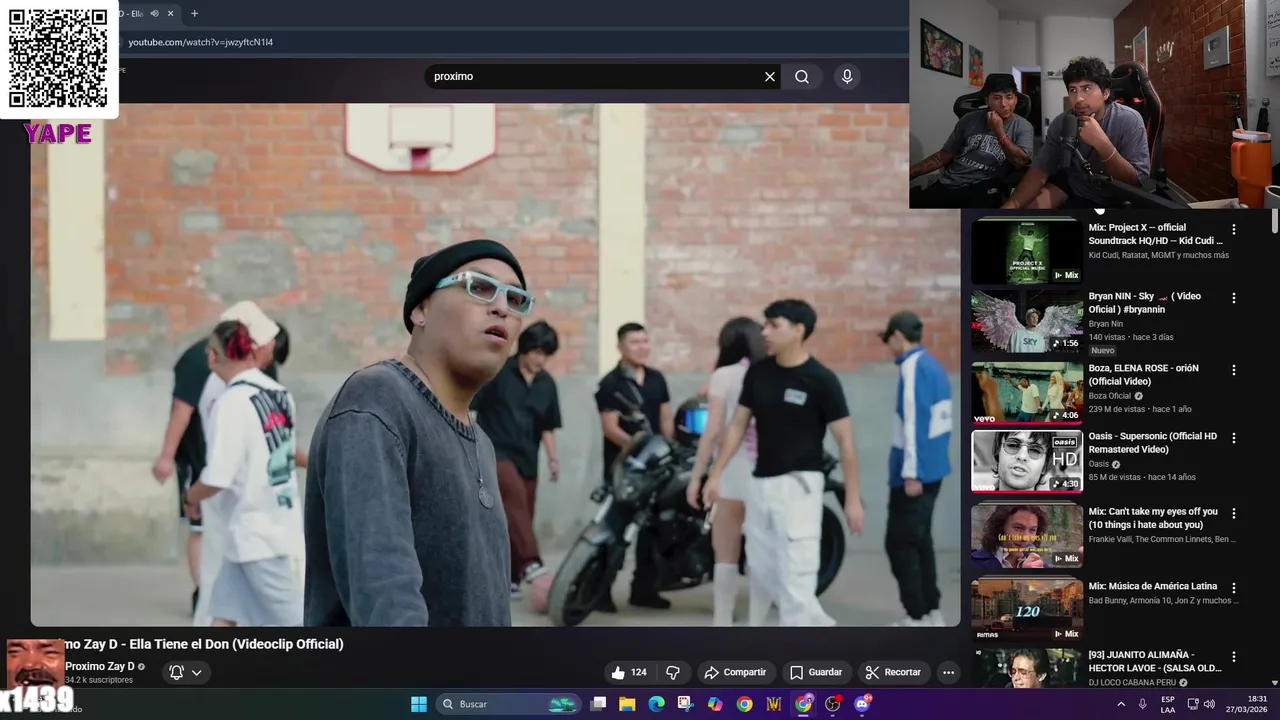Like the video with 124 likes
The height and width of the screenshot is (720, 1280).
629,672
